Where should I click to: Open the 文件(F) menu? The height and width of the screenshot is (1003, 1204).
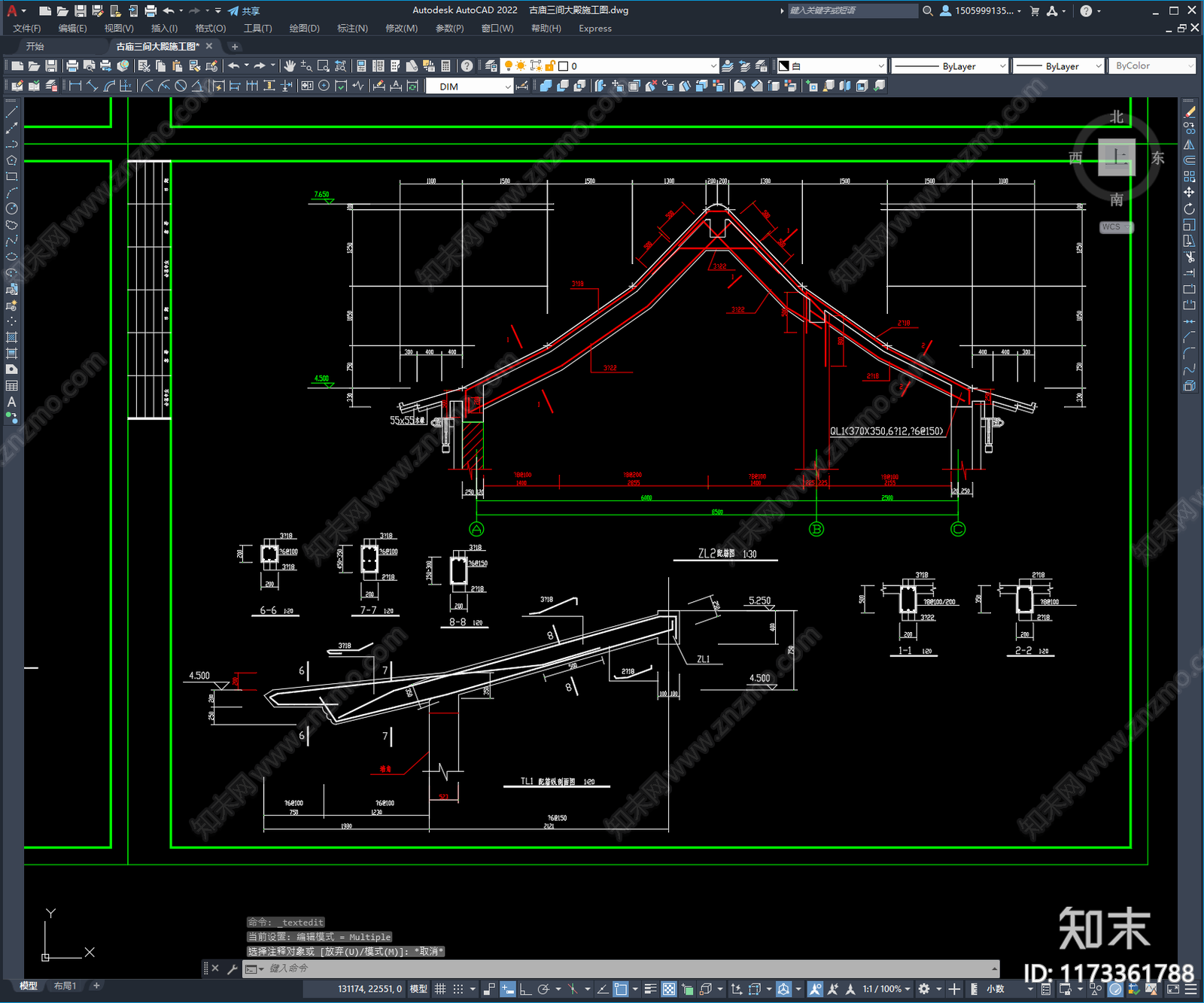27,29
